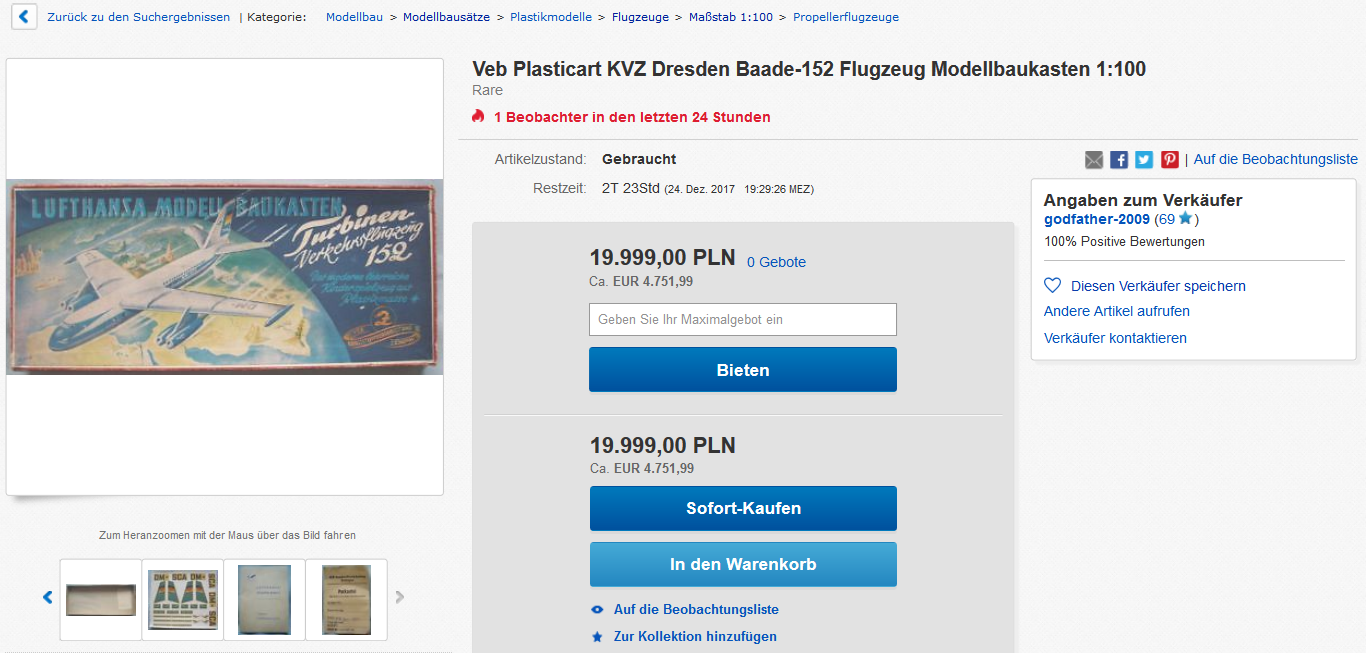
Task: Click heart icon to save seller
Action: click(x=1052, y=286)
